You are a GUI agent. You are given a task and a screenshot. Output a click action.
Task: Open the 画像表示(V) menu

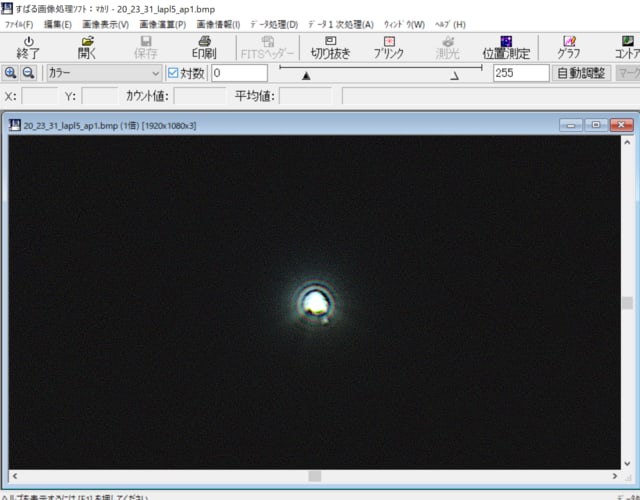point(106,24)
